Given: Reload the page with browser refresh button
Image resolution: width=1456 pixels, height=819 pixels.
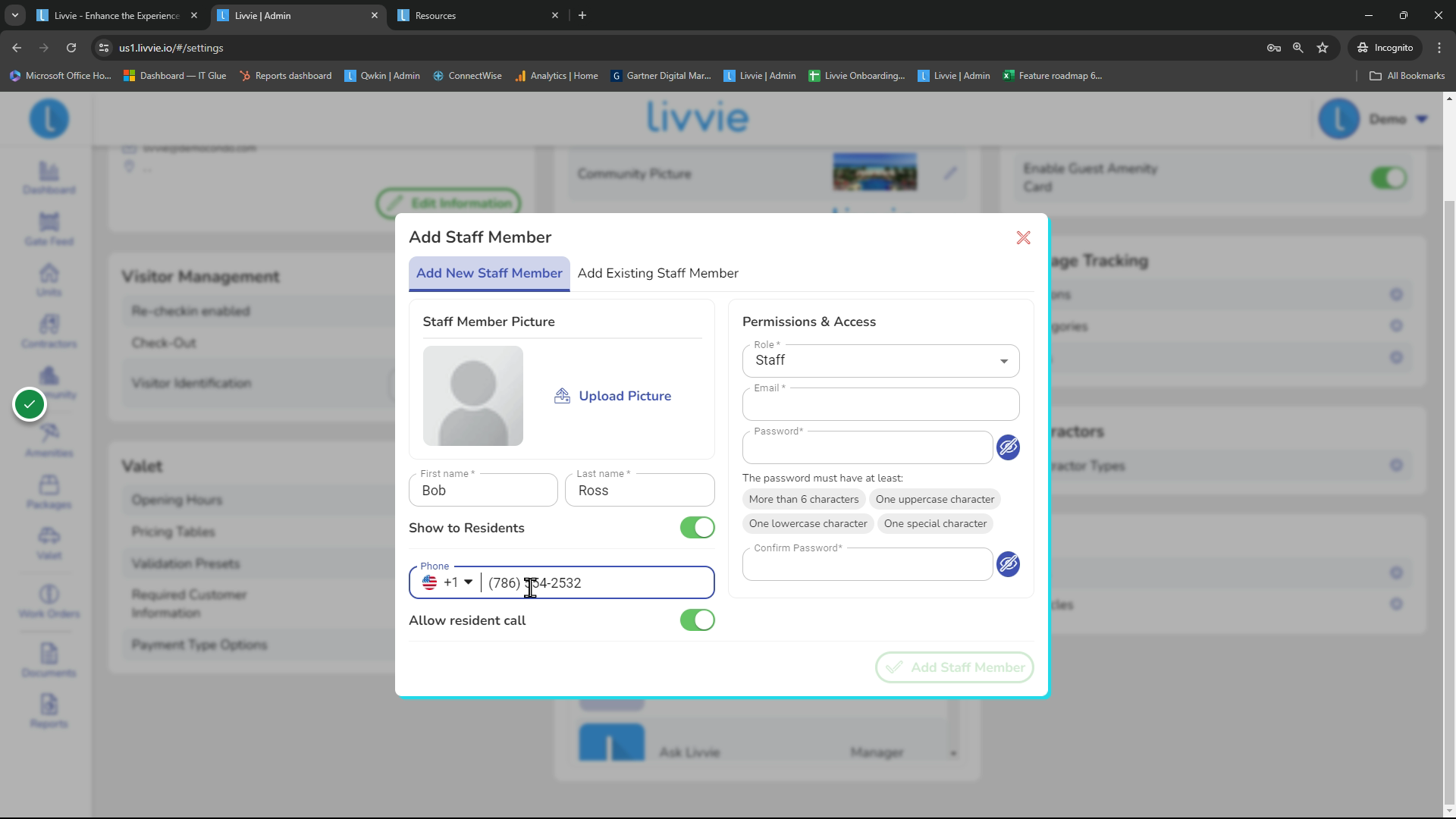Looking at the screenshot, I should pyautogui.click(x=71, y=48).
